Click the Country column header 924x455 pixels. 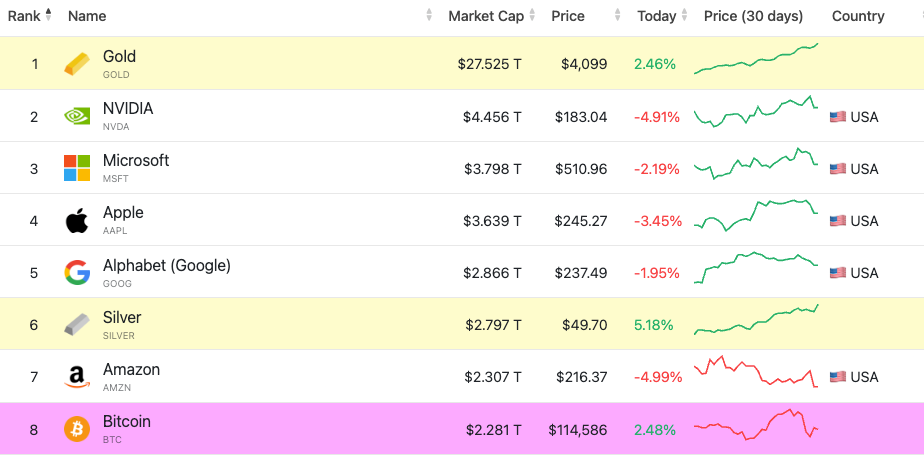(858, 16)
